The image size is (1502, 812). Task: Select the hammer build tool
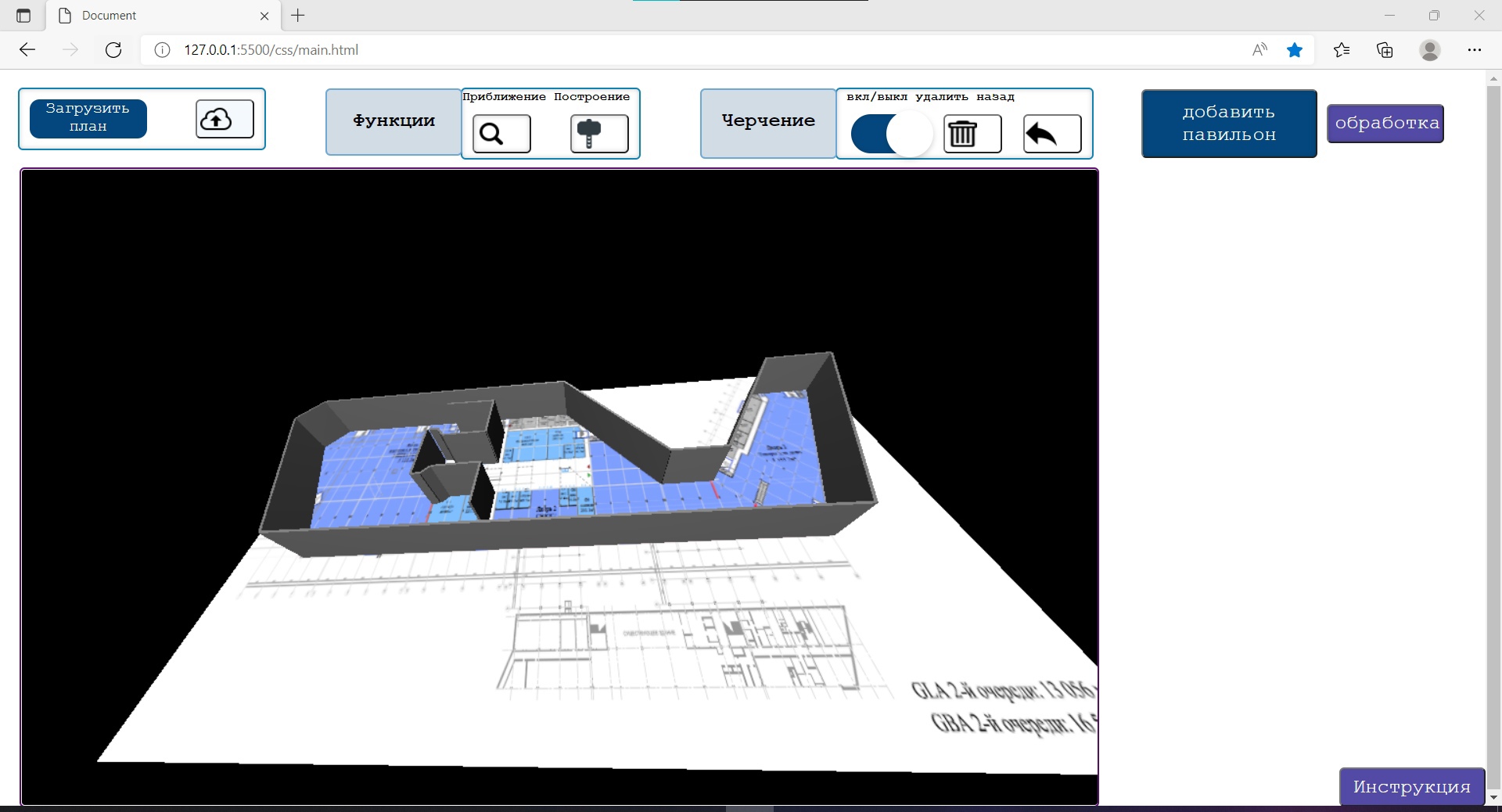coord(599,134)
